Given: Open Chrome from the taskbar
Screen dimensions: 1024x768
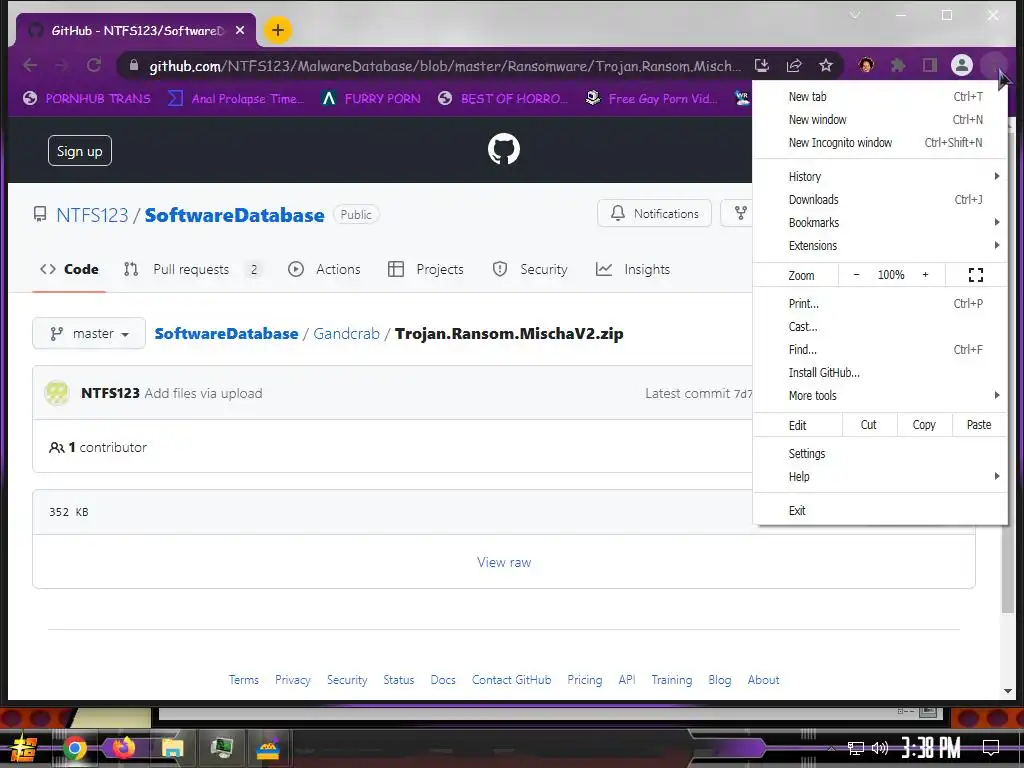Looking at the screenshot, I should pos(74,748).
